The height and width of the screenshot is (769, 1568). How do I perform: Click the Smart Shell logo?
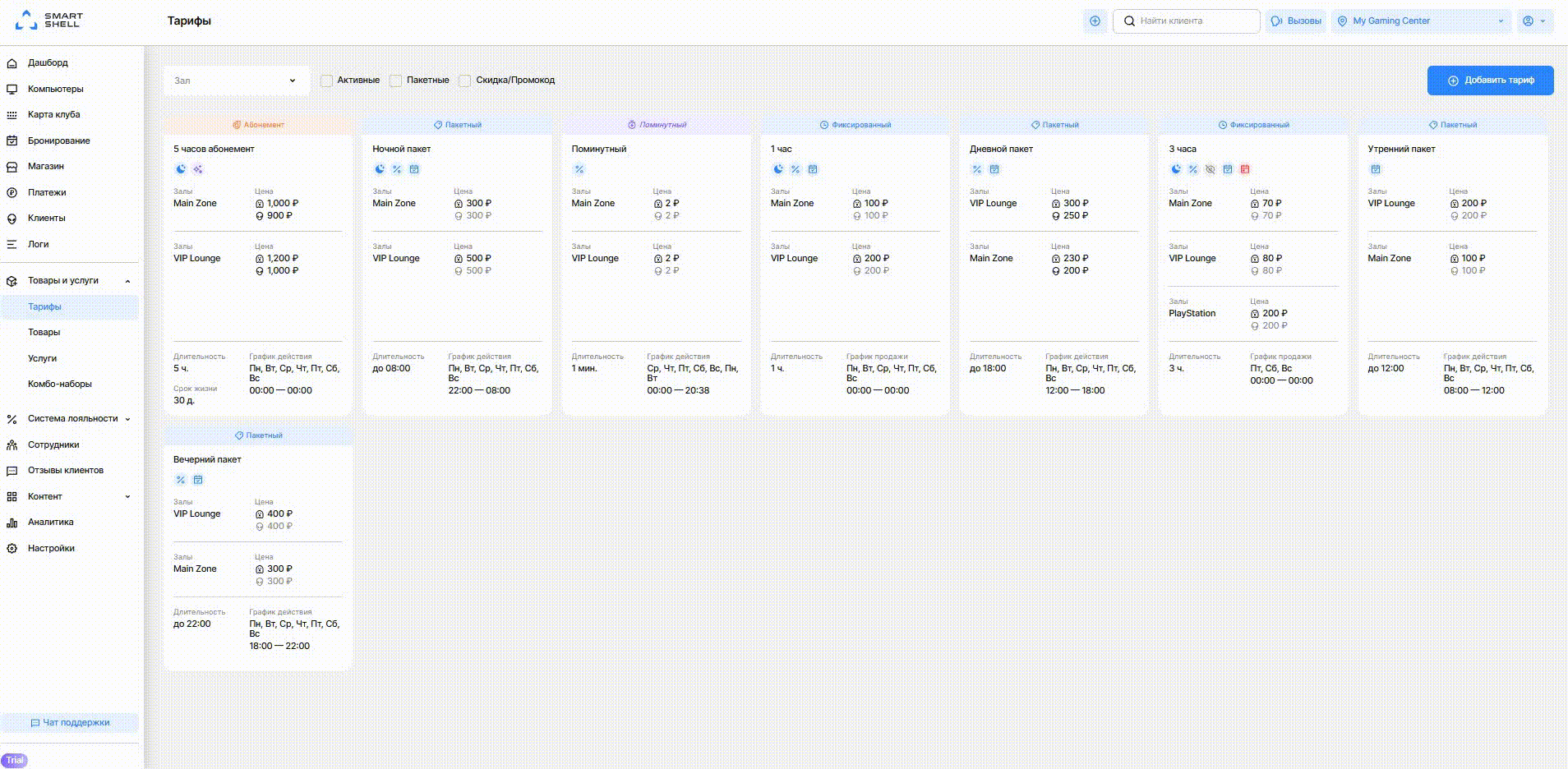(x=49, y=21)
